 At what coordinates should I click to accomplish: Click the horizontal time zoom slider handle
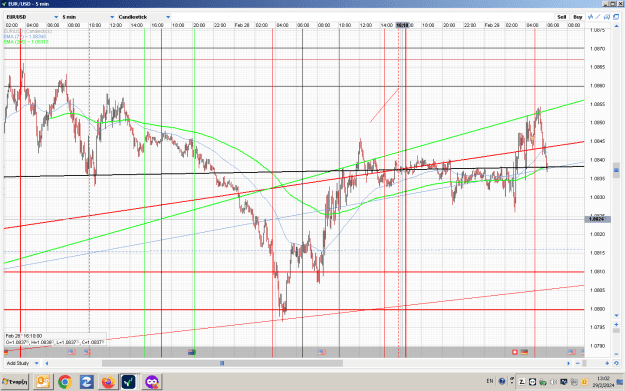584,363
